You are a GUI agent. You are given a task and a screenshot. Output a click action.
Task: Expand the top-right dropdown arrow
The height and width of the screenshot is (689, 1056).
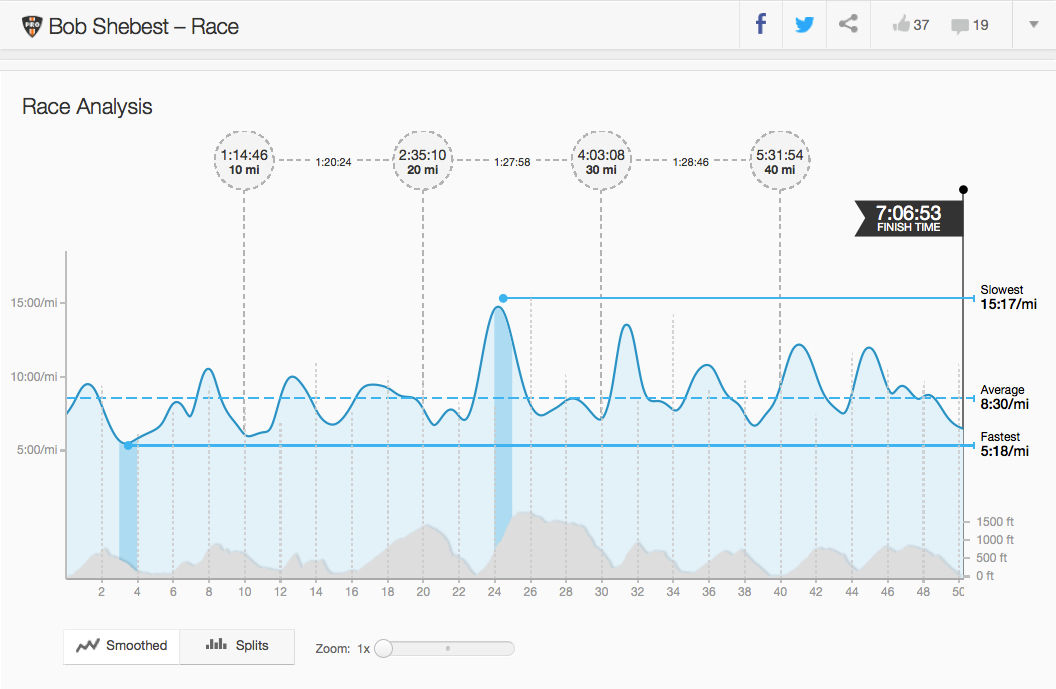(1033, 25)
